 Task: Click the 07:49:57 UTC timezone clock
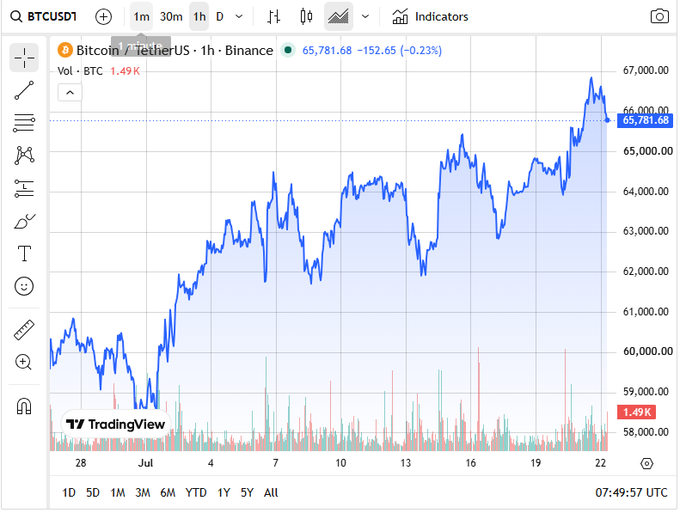(631, 493)
